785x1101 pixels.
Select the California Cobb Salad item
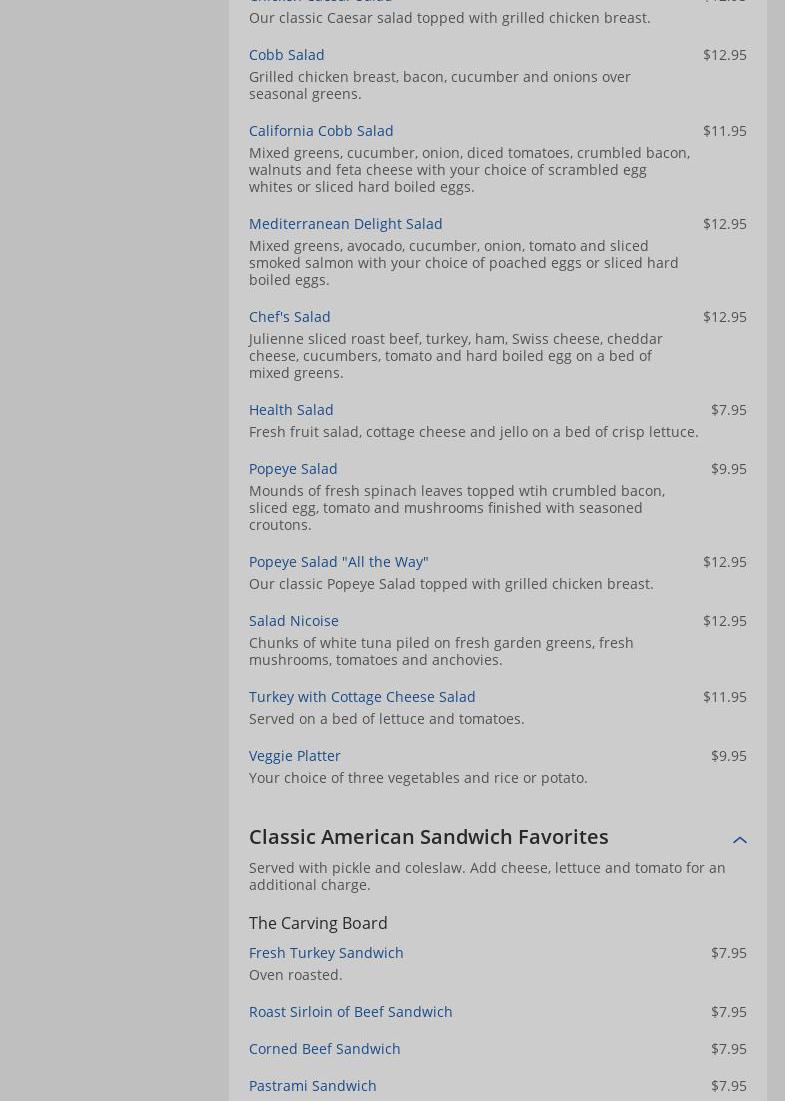coord(321,131)
